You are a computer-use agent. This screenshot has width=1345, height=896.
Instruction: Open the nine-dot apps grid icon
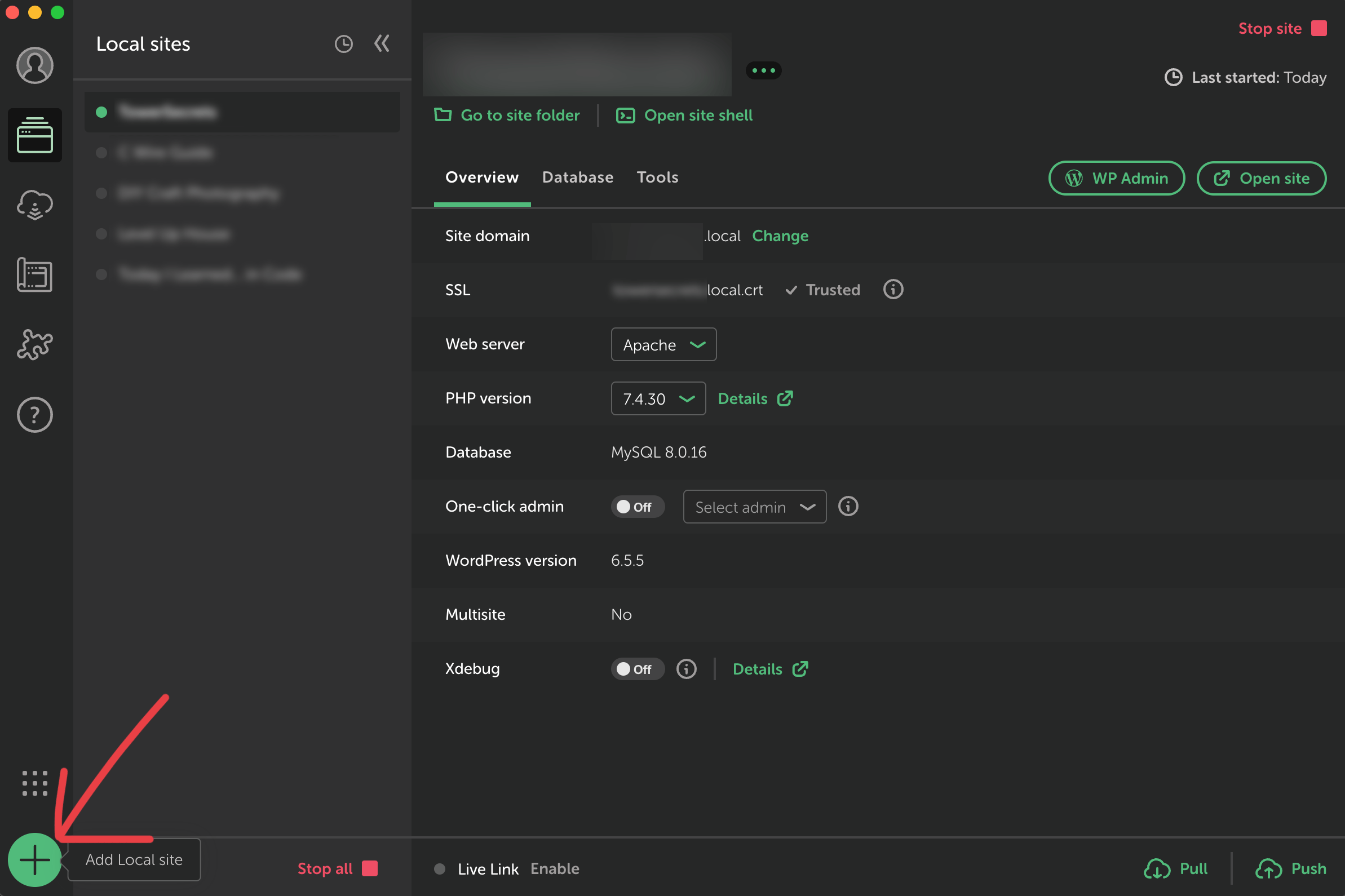[x=35, y=783]
